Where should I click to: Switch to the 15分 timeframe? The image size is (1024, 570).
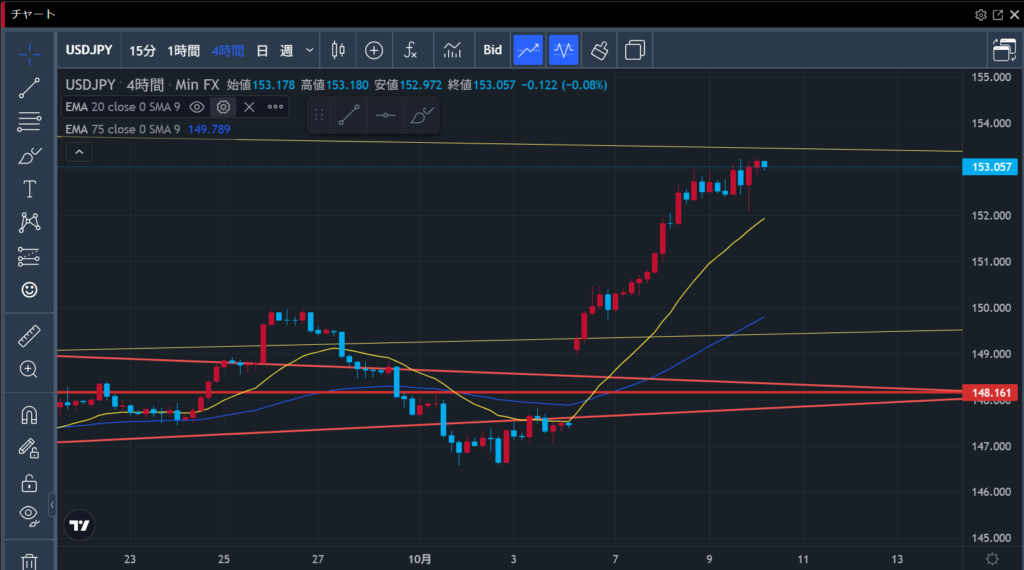click(142, 50)
